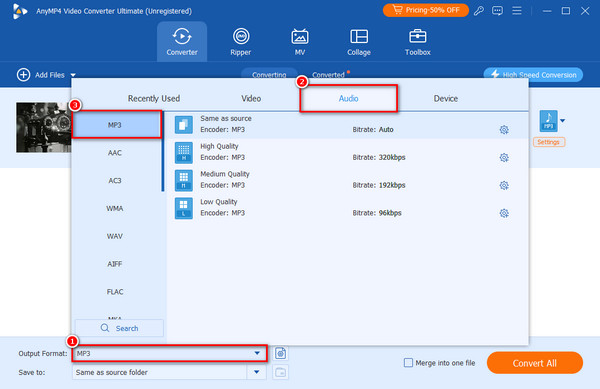
Task: Click the Bitrate: Auto text
Action: click(373, 130)
